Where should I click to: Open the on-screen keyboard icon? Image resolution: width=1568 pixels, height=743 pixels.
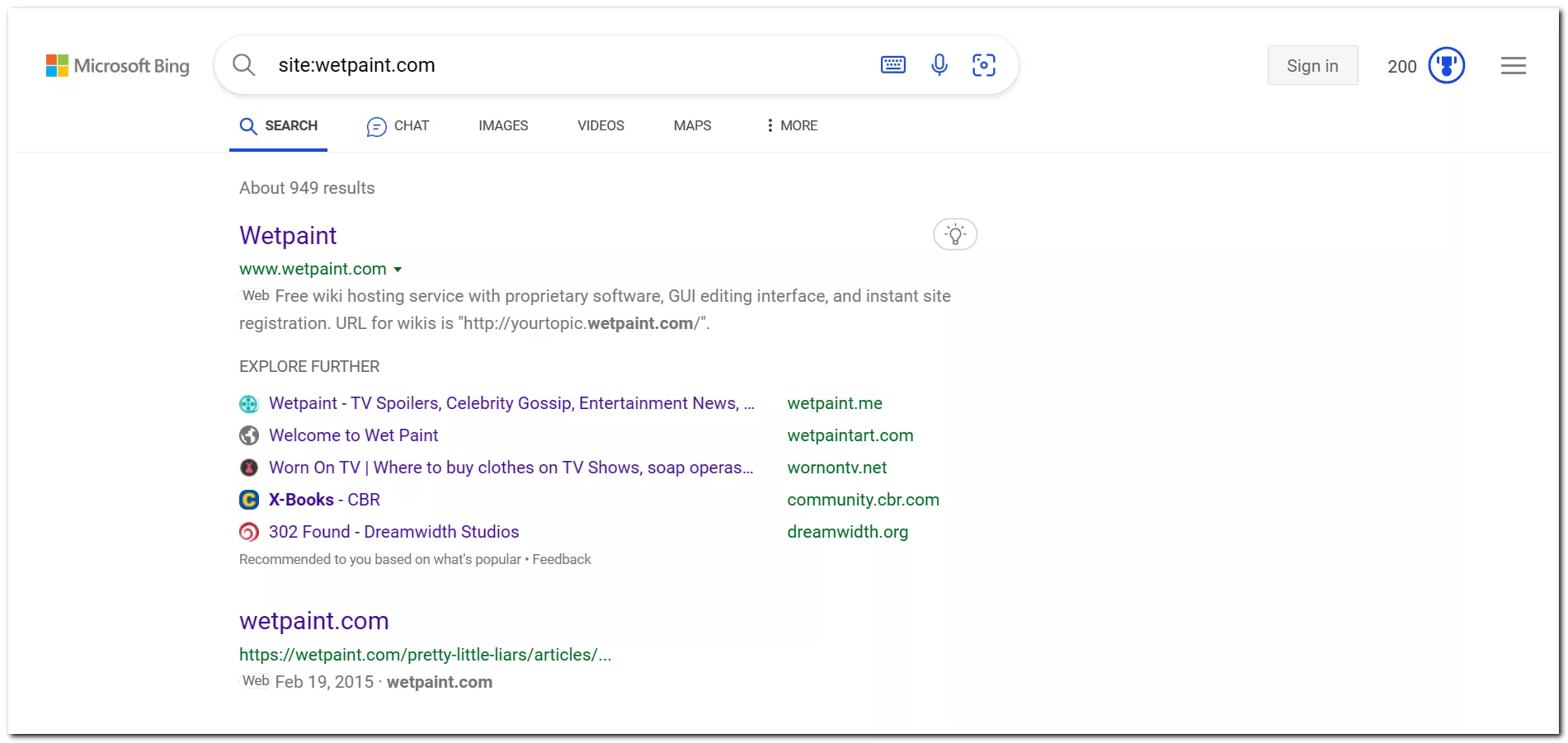(893, 64)
